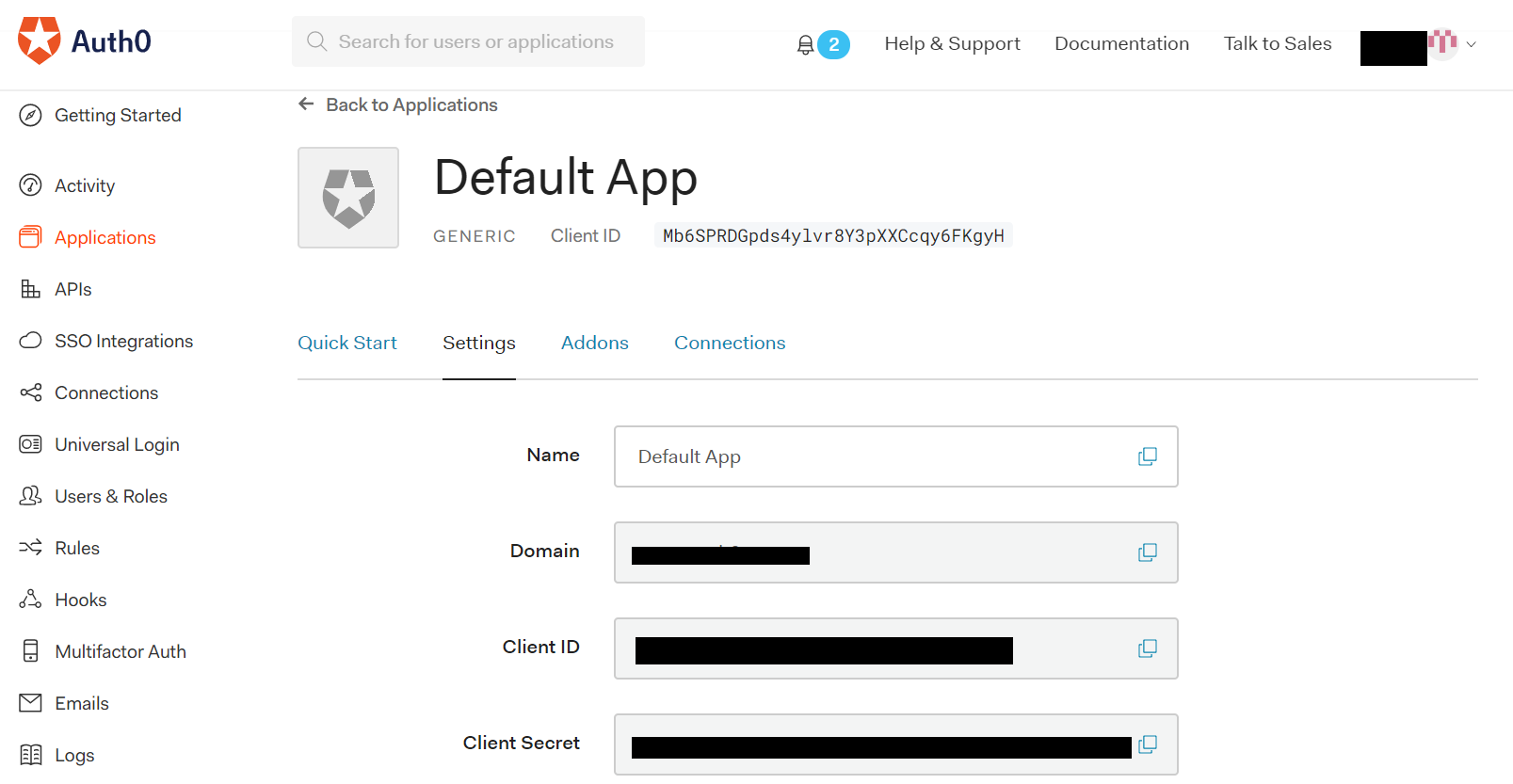Image resolution: width=1513 pixels, height=784 pixels.
Task: Click the Default App heading
Action: point(566,178)
